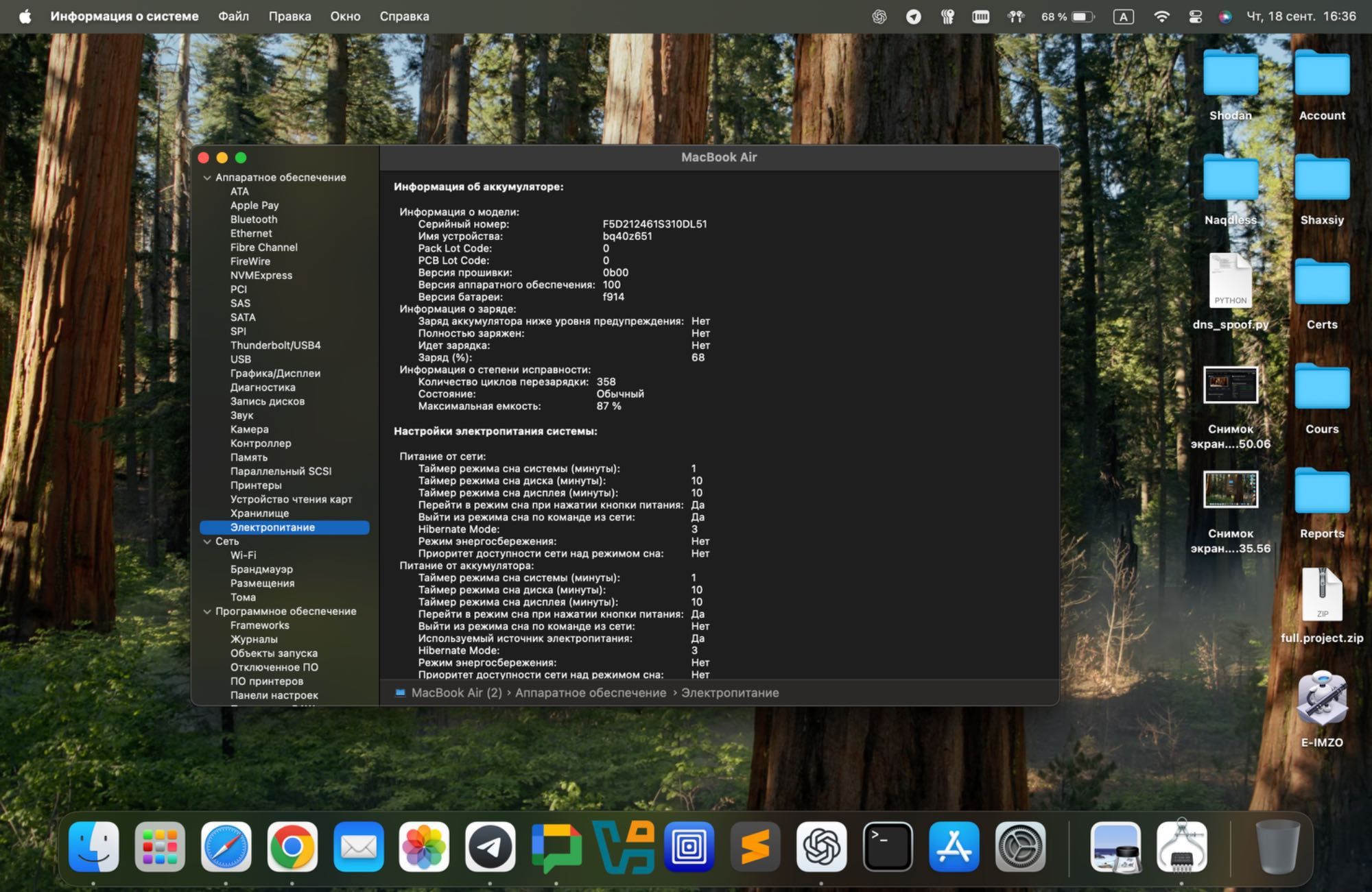1372x892 pixels.
Task: Click the date and time in menu bar
Action: [1301, 16]
